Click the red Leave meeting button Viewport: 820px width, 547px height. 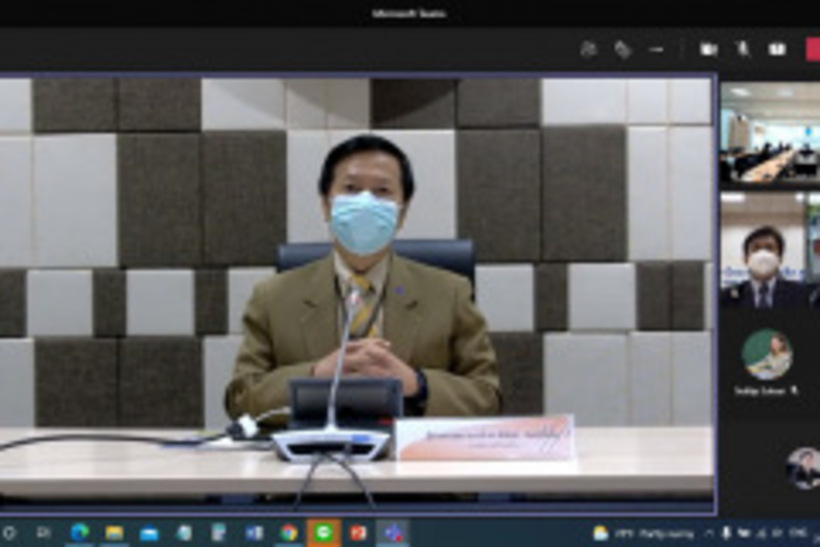pyautogui.click(x=813, y=49)
